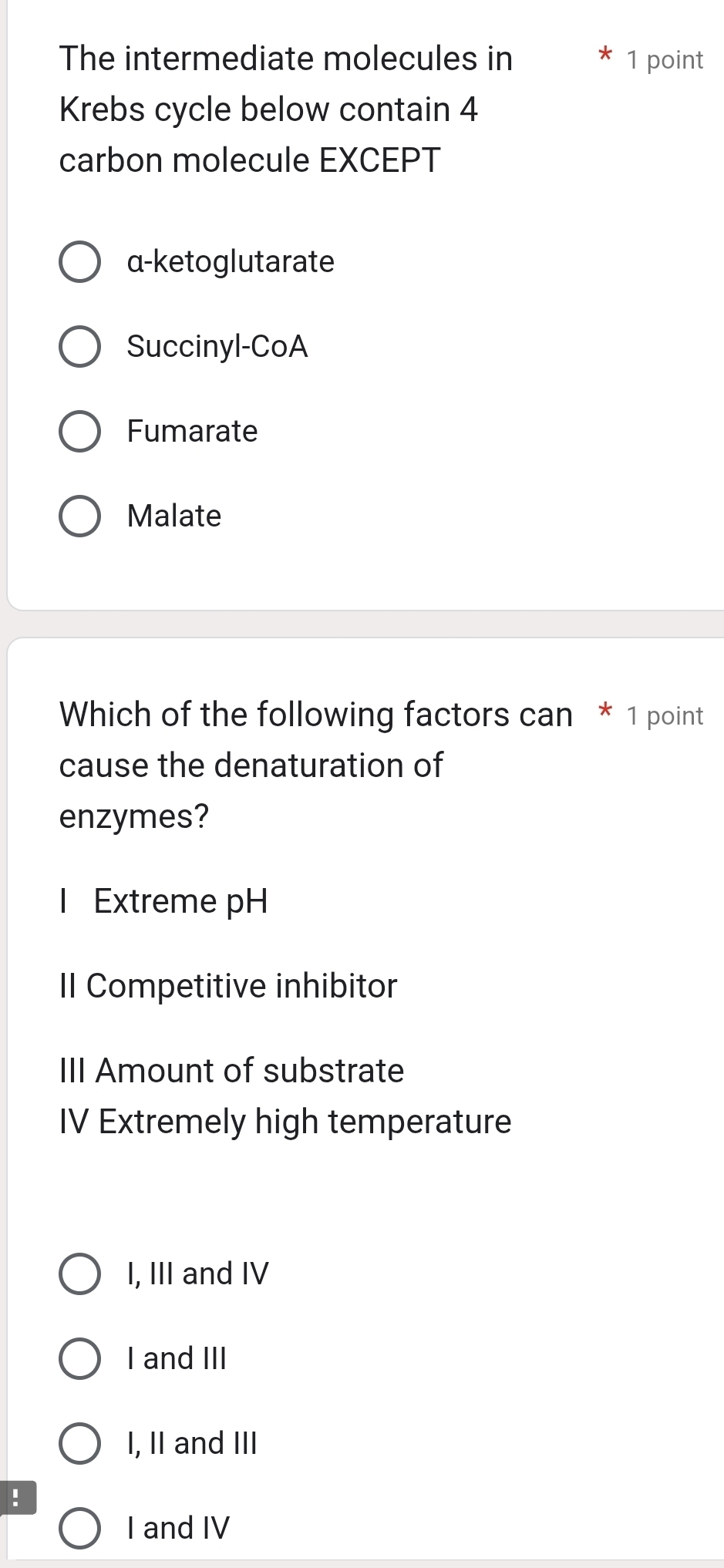The height and width of the screenshot is (1568, 724).
Task: Select the 'I, III and IV' option
Action: click(80, 1274)
